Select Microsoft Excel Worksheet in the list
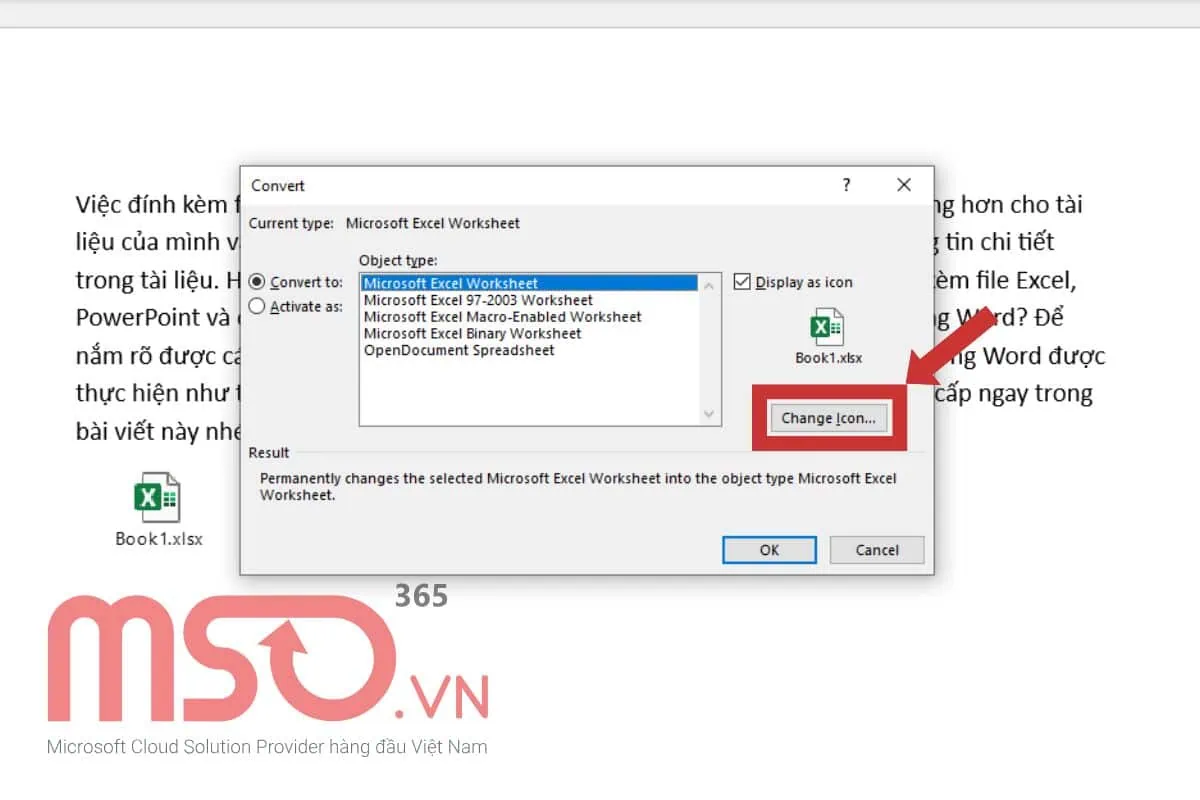The height and width of the screenshot is (800, 1200). coord(450,283)
